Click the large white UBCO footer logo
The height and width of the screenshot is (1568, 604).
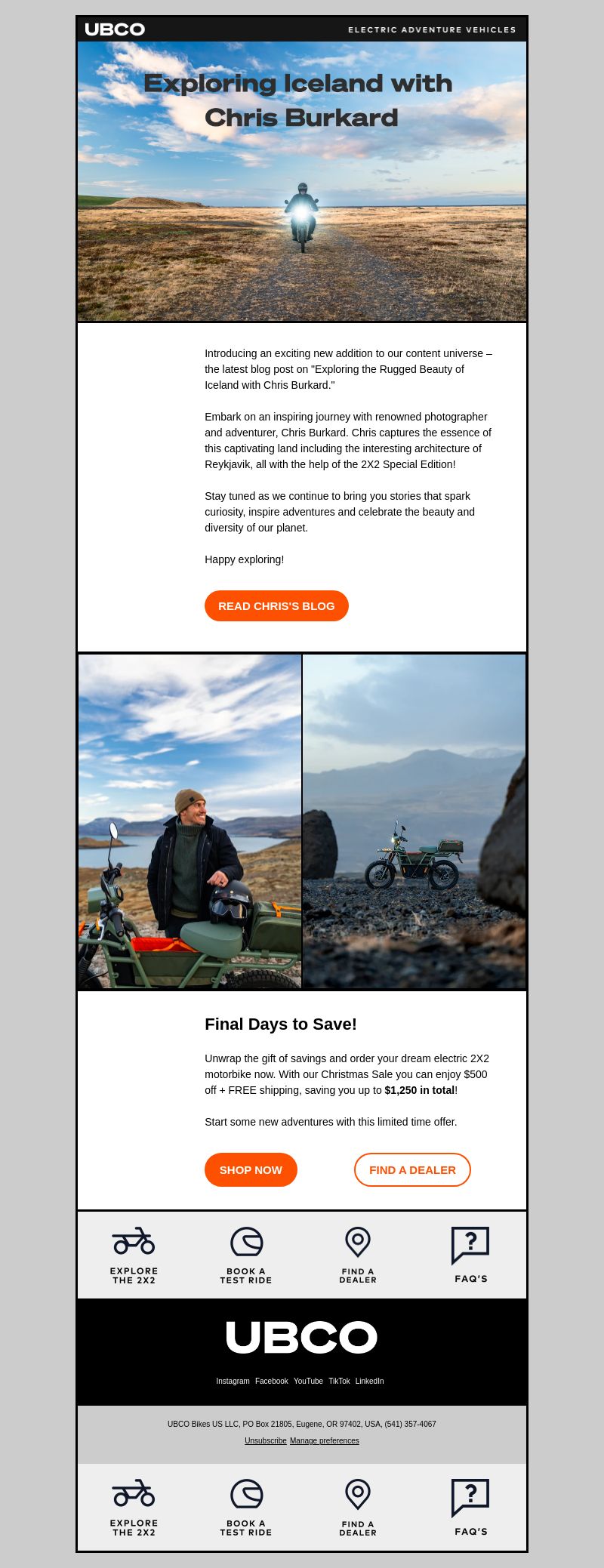(302, 1337)
